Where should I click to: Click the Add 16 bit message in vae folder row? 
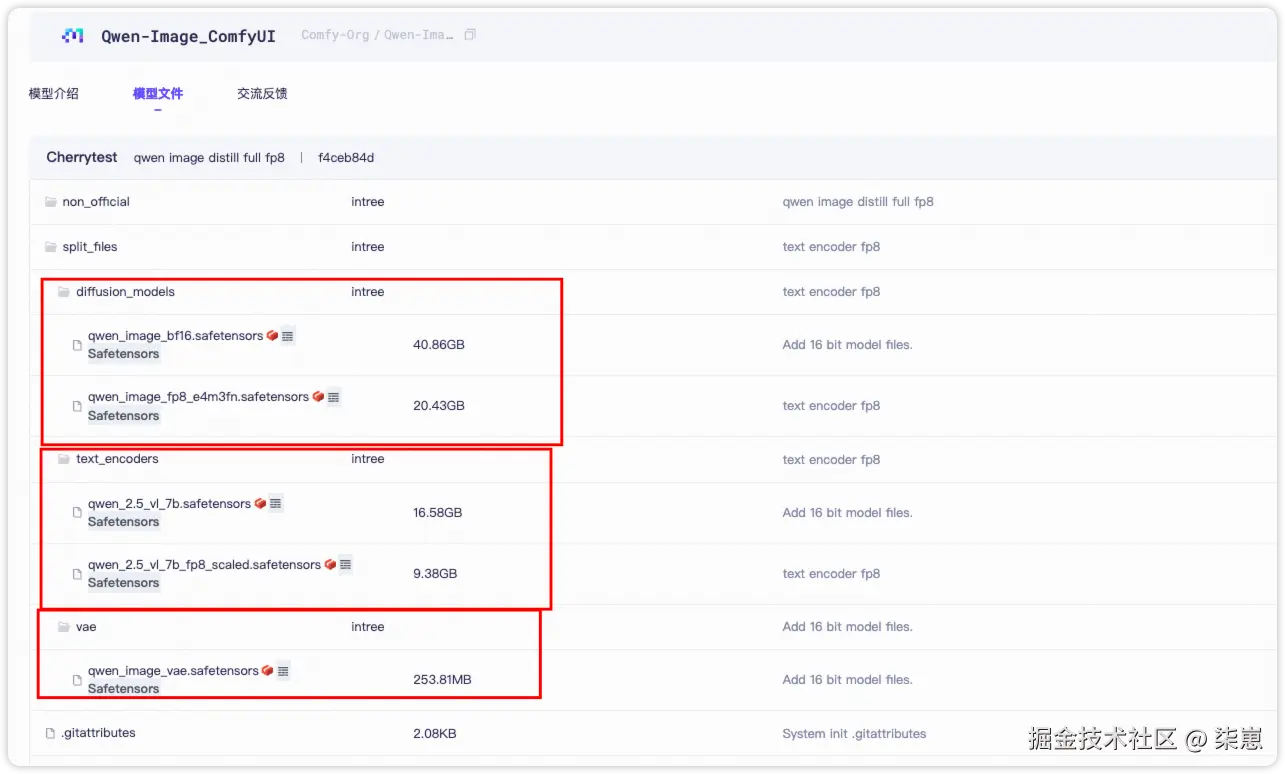pyautogui.click(x=847, y=627)
